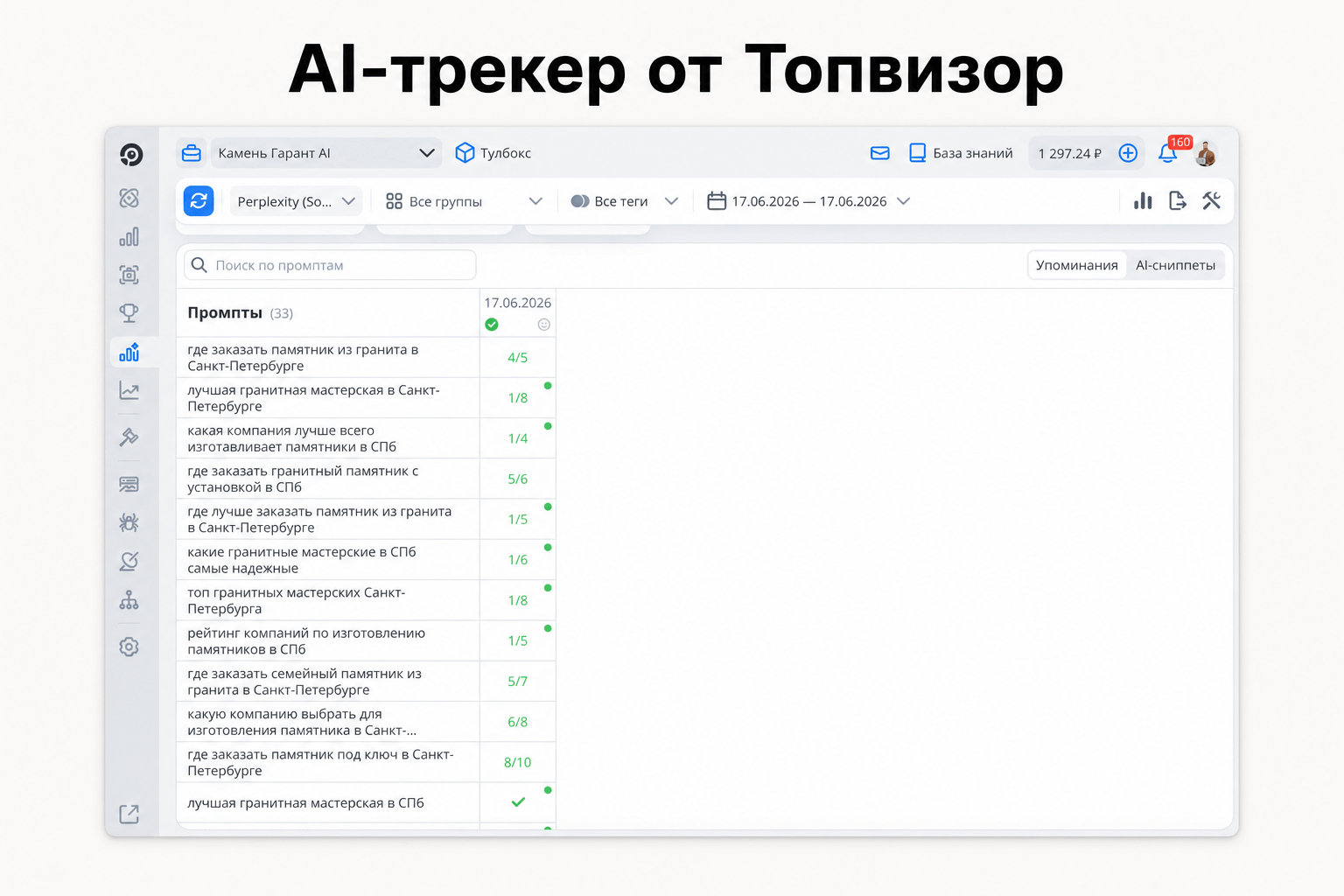The image size is (1344, 896).
Task: Select prompt 'топ гранитных мастерских Санкт-Петербурга'
Action: tap(328, 600)
